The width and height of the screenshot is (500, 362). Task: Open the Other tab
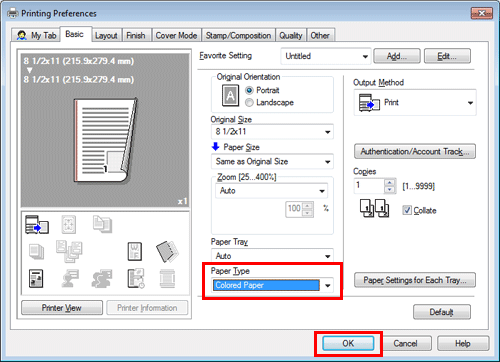click(320, 35)
